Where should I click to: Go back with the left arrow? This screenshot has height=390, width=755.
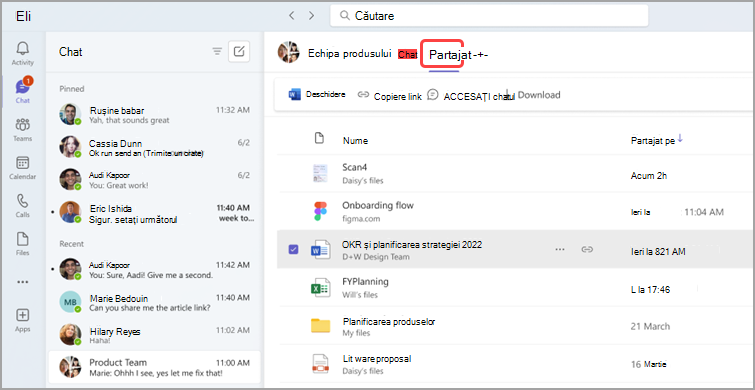pos(291,16)
